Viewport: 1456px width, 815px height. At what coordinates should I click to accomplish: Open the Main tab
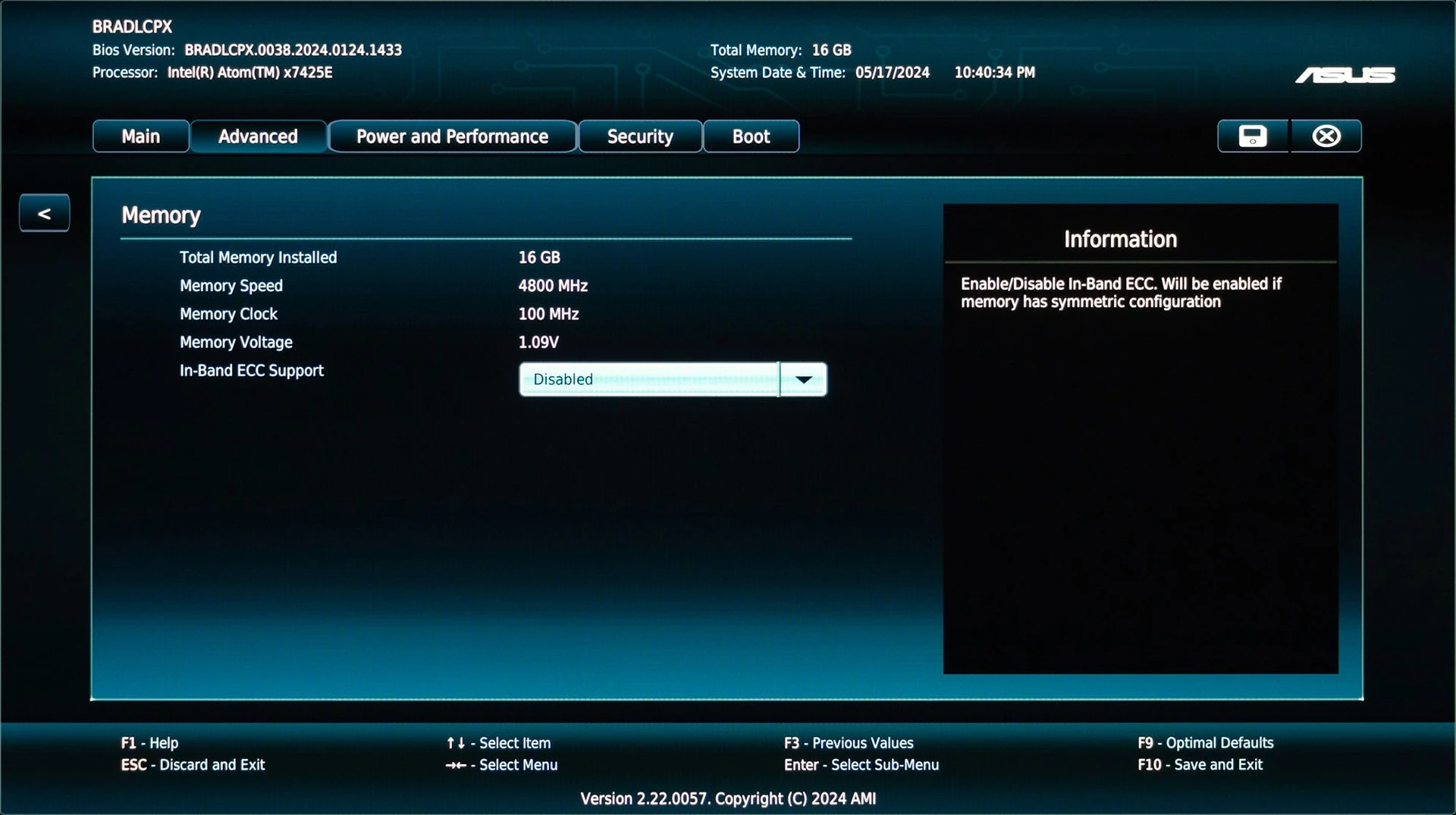point(141,136)
